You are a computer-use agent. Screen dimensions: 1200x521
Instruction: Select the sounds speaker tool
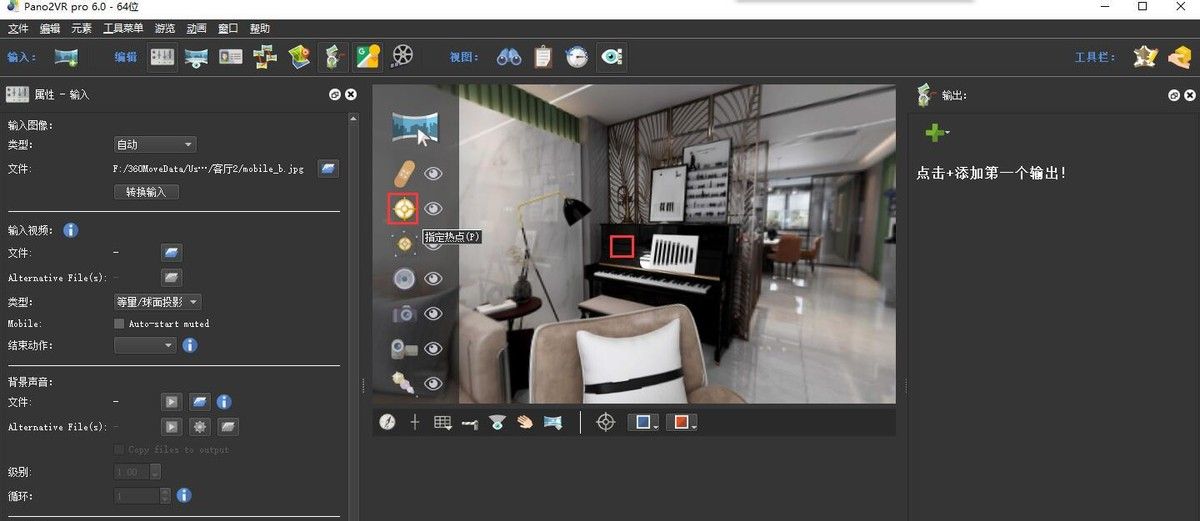click(404, 278)
